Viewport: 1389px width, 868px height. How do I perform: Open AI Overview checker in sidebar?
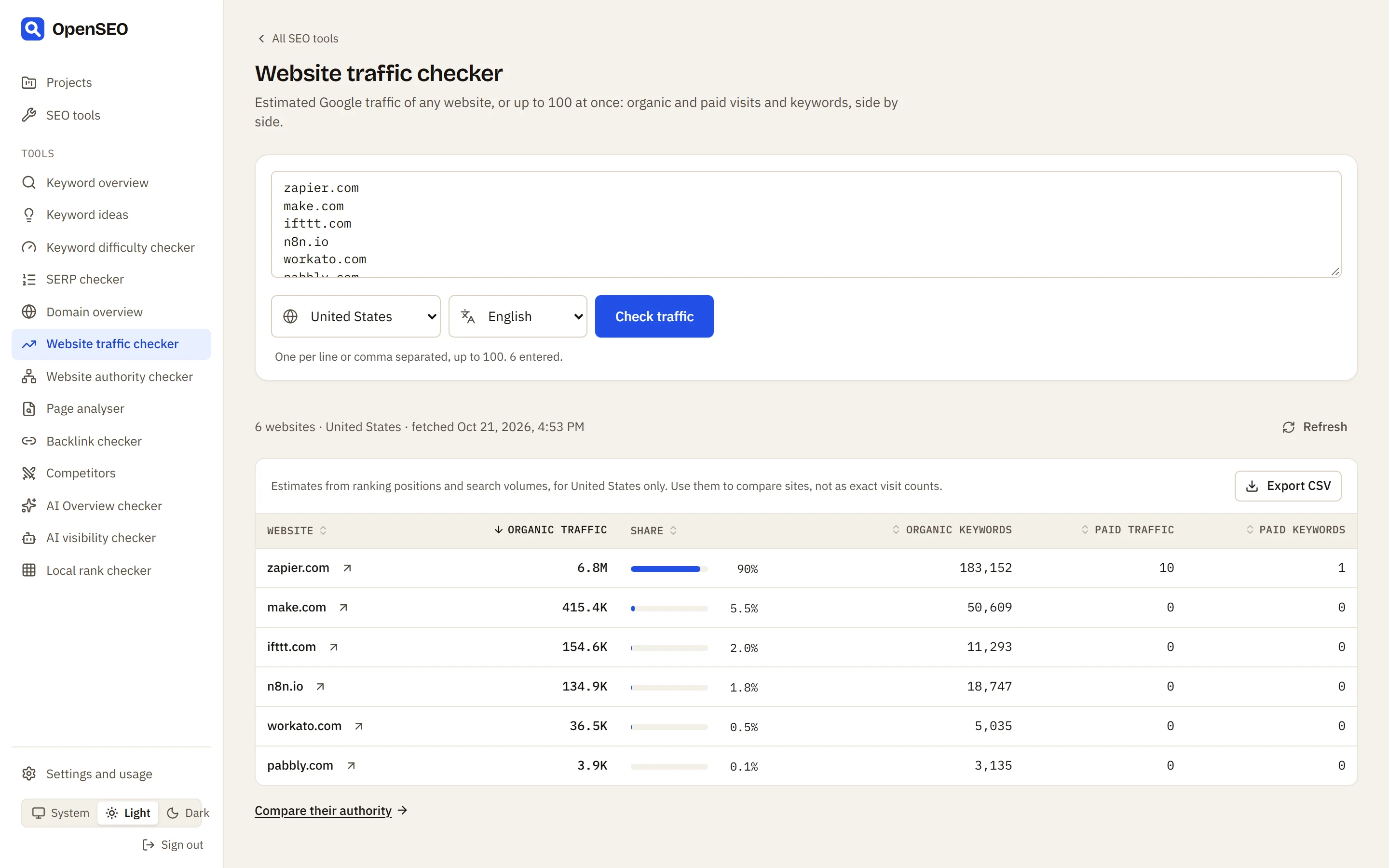pos(111,506)
